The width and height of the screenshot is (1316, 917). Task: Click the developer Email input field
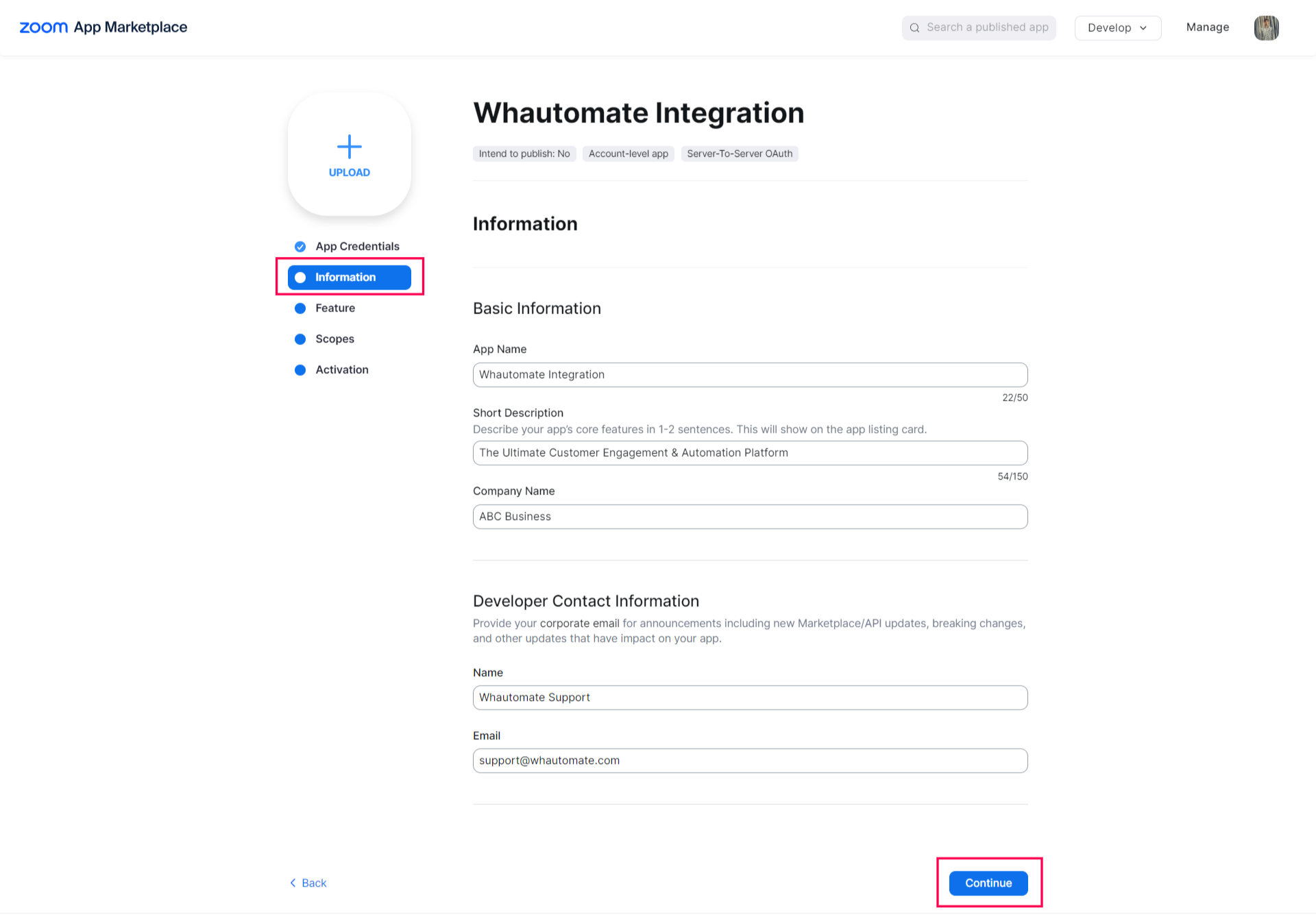click(750, 761)
